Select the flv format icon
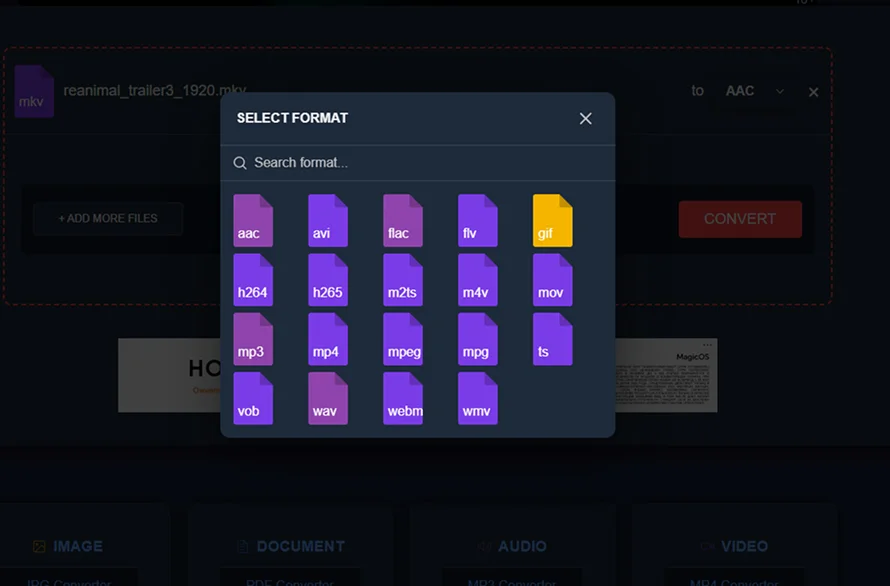This screenshot has width=890, height=586. [x=478, y=220]
